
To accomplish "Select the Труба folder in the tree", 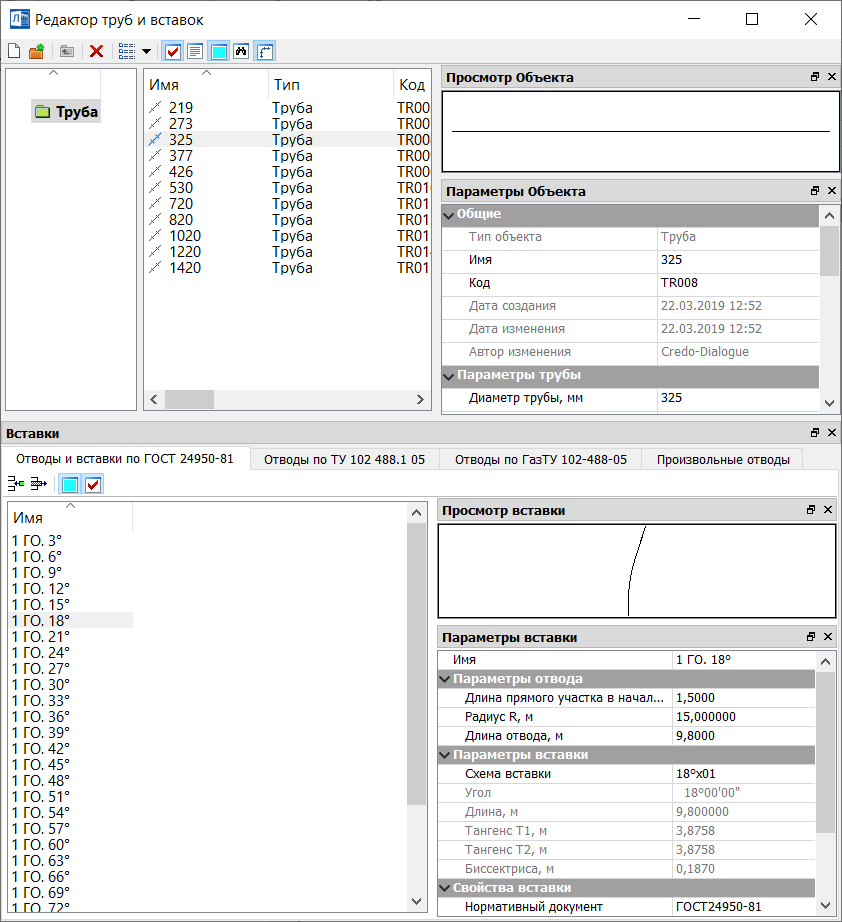I will pos(66,112).
